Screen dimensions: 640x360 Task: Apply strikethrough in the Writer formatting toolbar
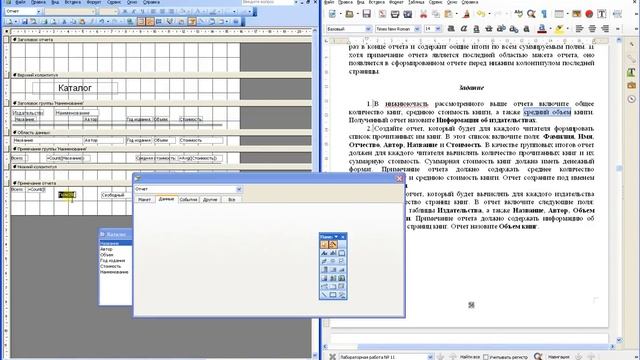coord(488,29)
